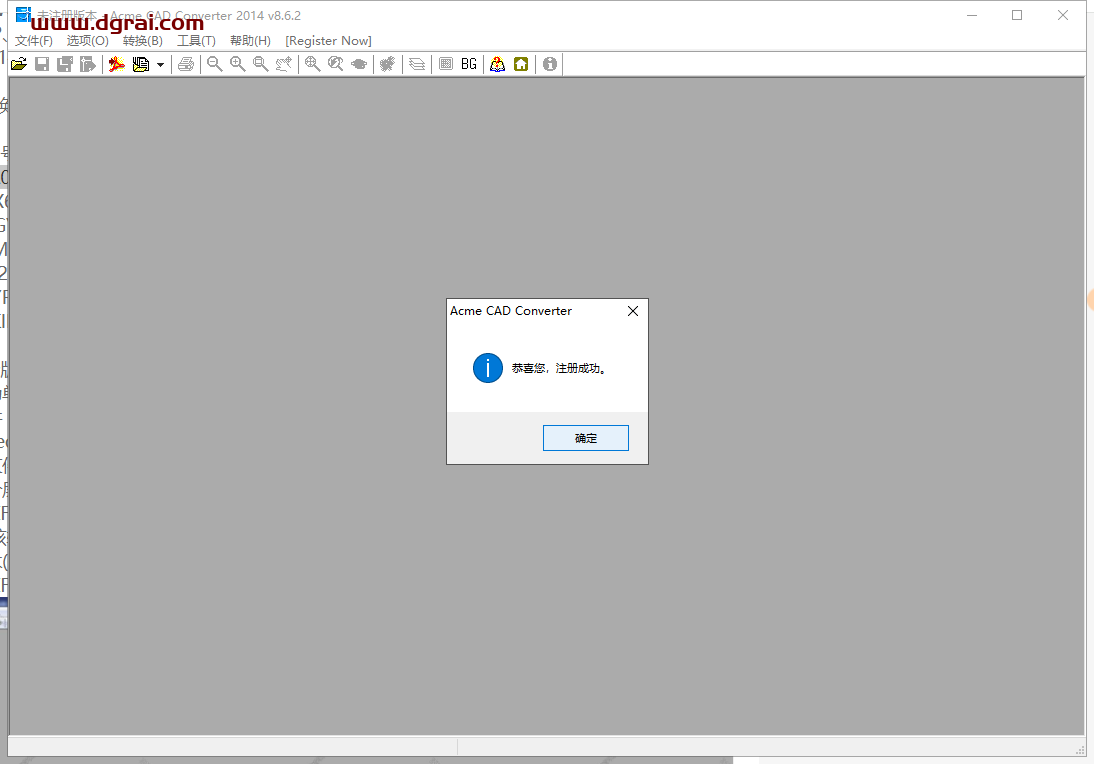Click the Zoom window magnifier icon
Viewport: 1094px width, 764px height.
pos(261,64)
